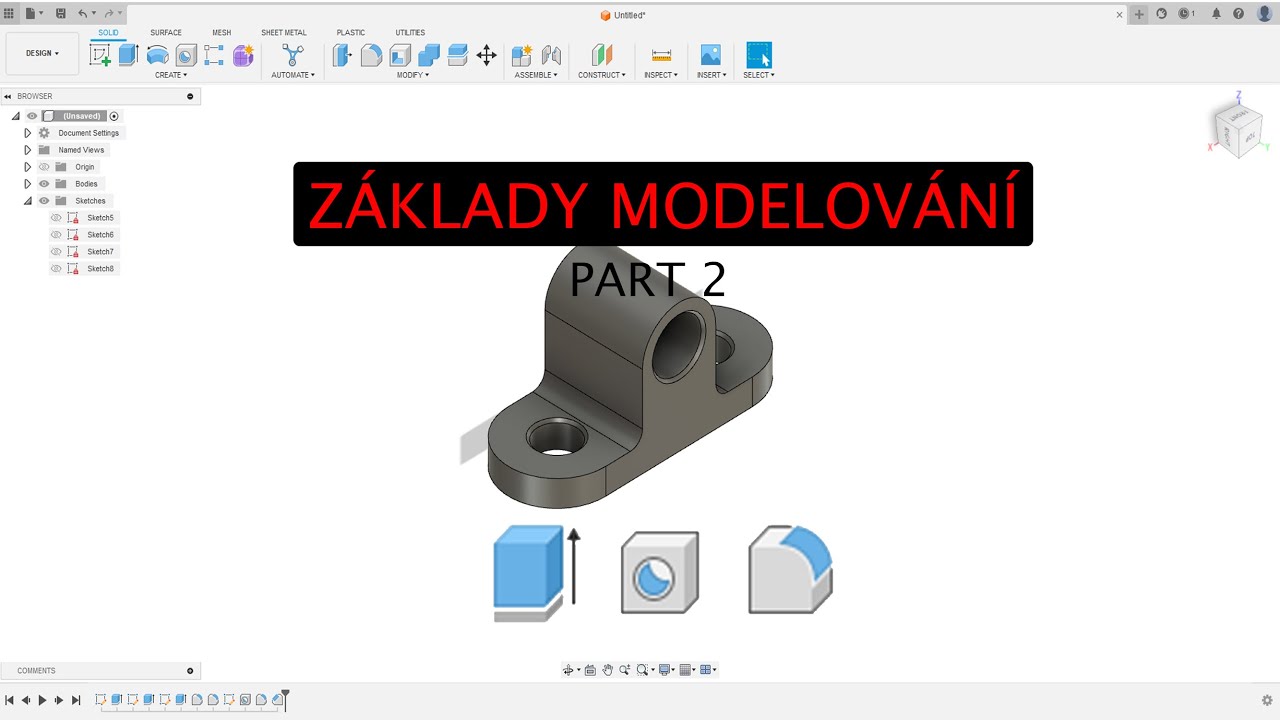The width and height of the screenshot is (1280, 720).
Task: Show Sketch6 via its eye icon
Action: click(56, 235)
